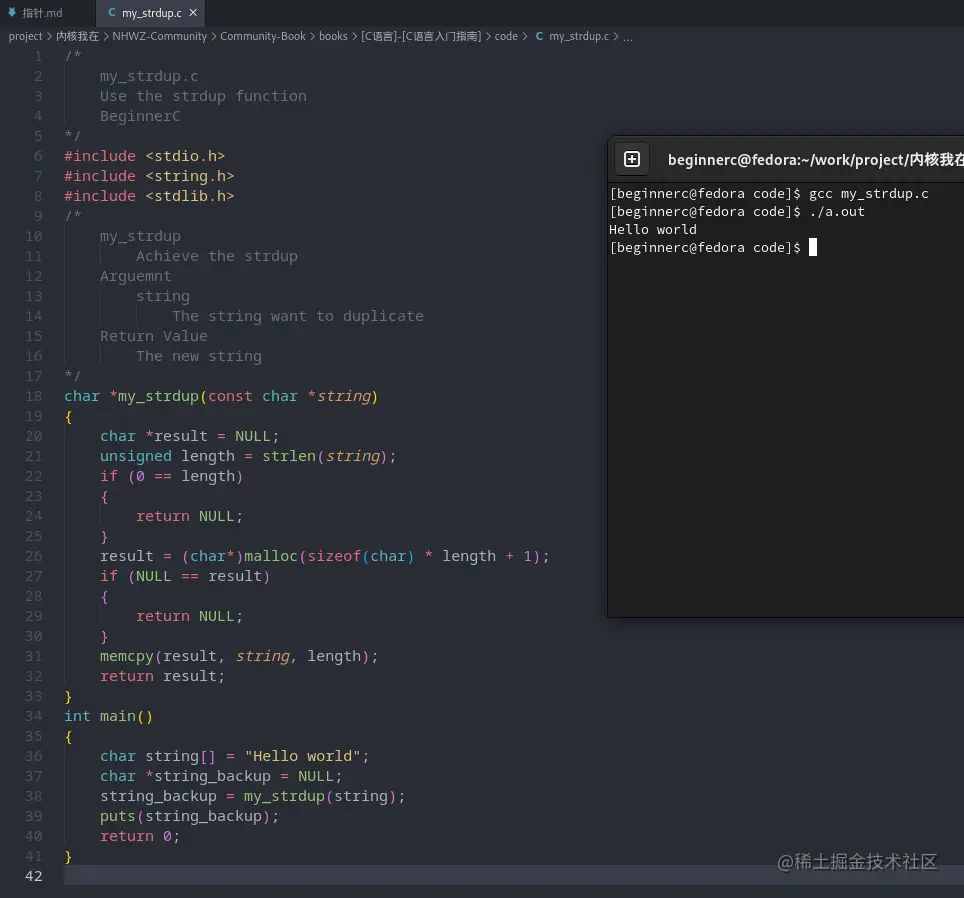This screenshot has width=964, height=898.
Task: Click the new tab button in terminal window
Action: point(631,159)
